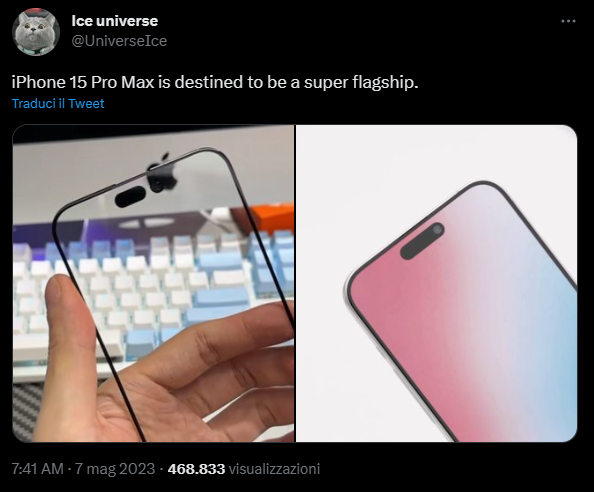
Task: Click the 7 mag 2023 date
Action: click(115, 469)
